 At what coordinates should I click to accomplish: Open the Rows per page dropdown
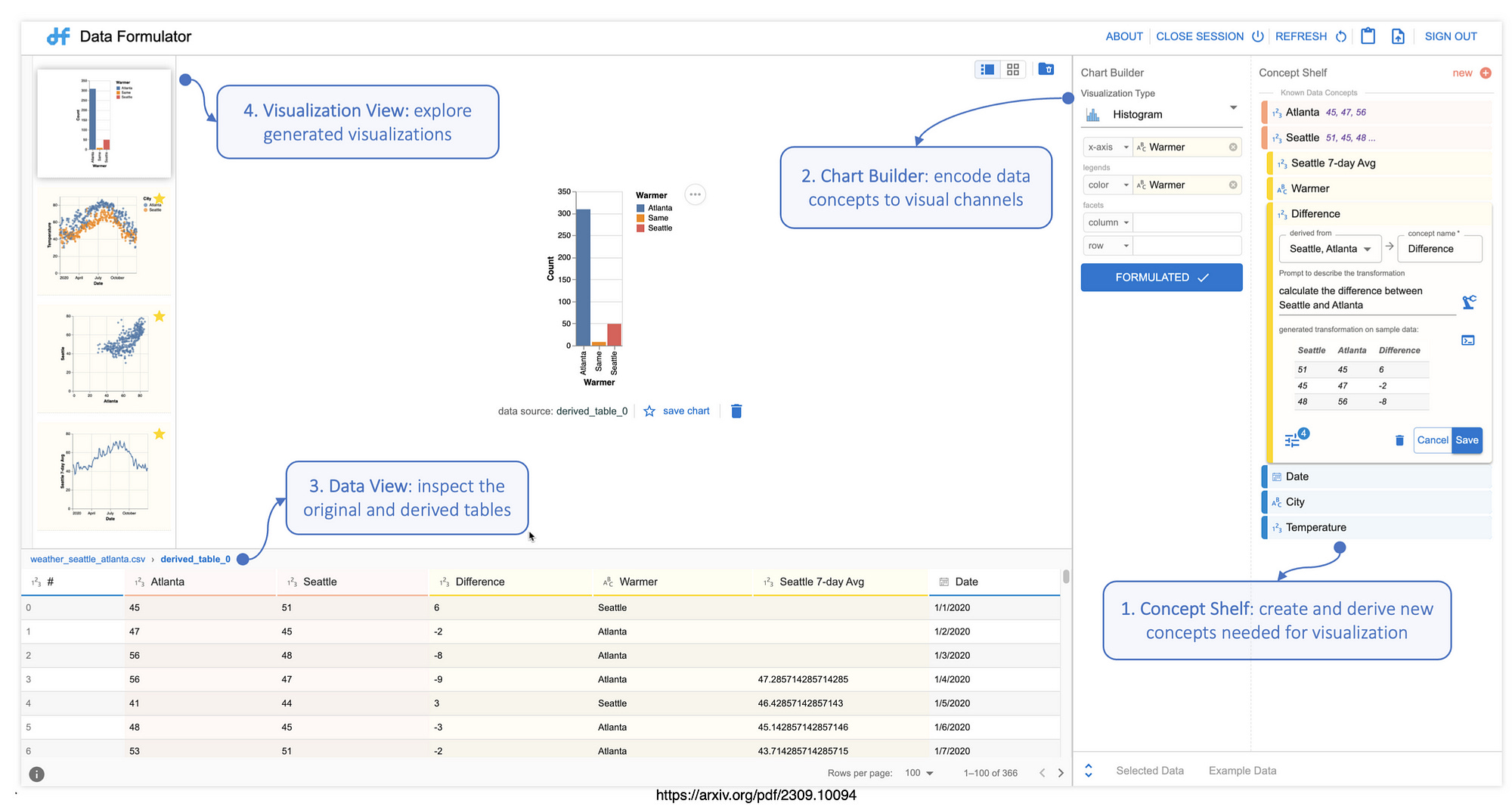coord(918,773)
